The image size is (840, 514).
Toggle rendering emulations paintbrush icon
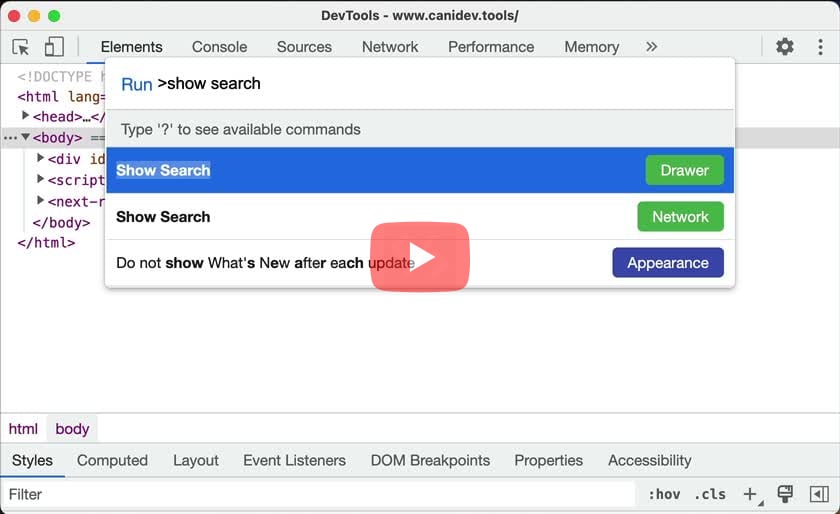(785, 494)
